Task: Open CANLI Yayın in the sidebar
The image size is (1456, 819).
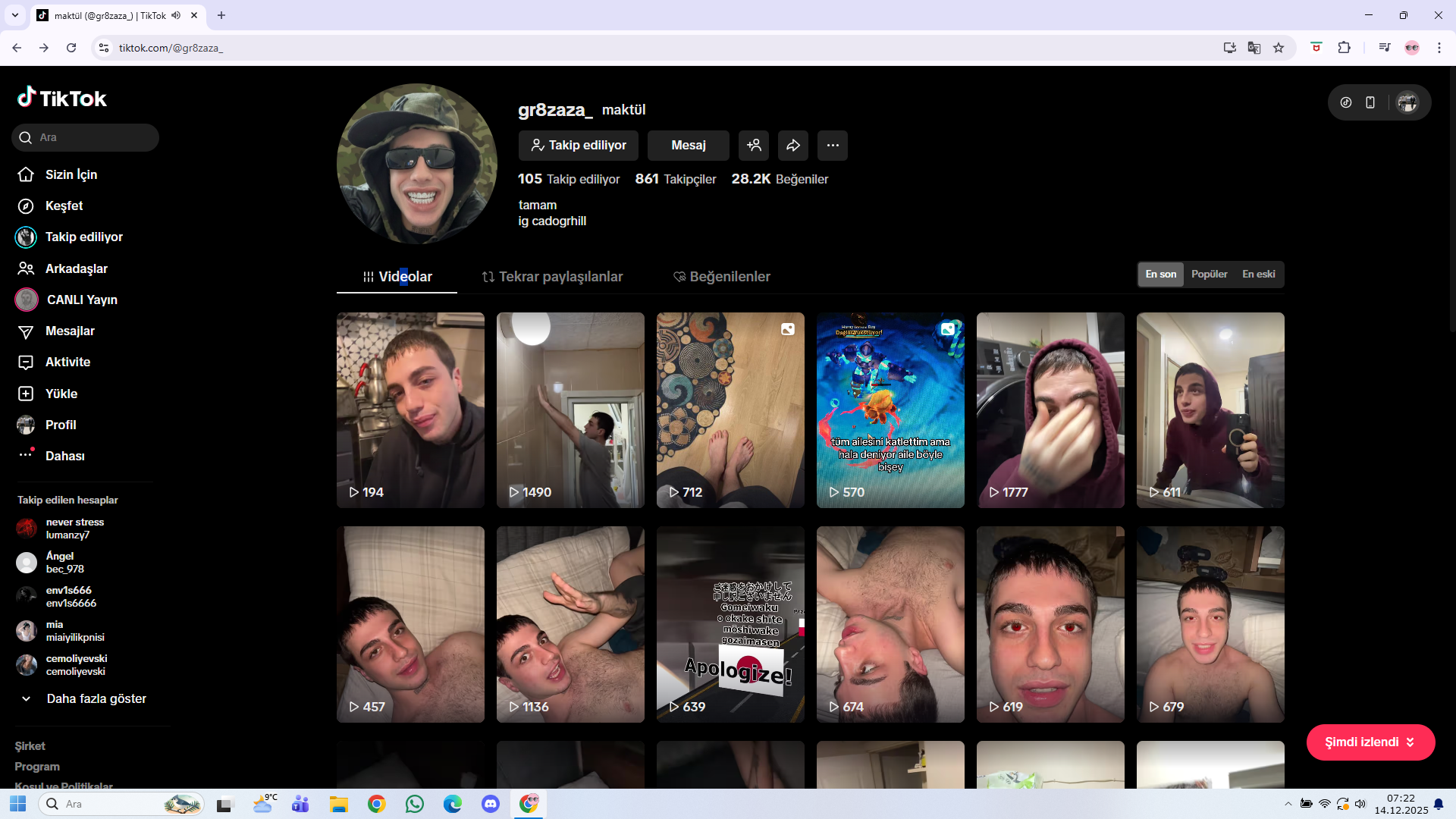Action: (x=81, y=300)
